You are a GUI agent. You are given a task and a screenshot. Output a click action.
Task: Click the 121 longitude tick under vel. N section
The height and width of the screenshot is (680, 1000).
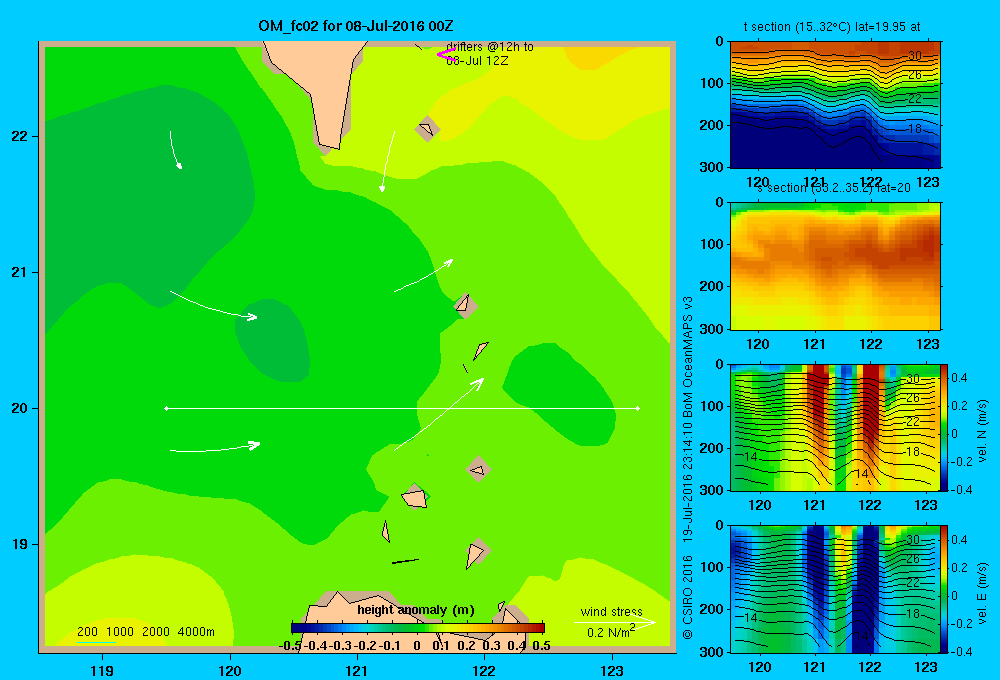click(x=814, y=505)
